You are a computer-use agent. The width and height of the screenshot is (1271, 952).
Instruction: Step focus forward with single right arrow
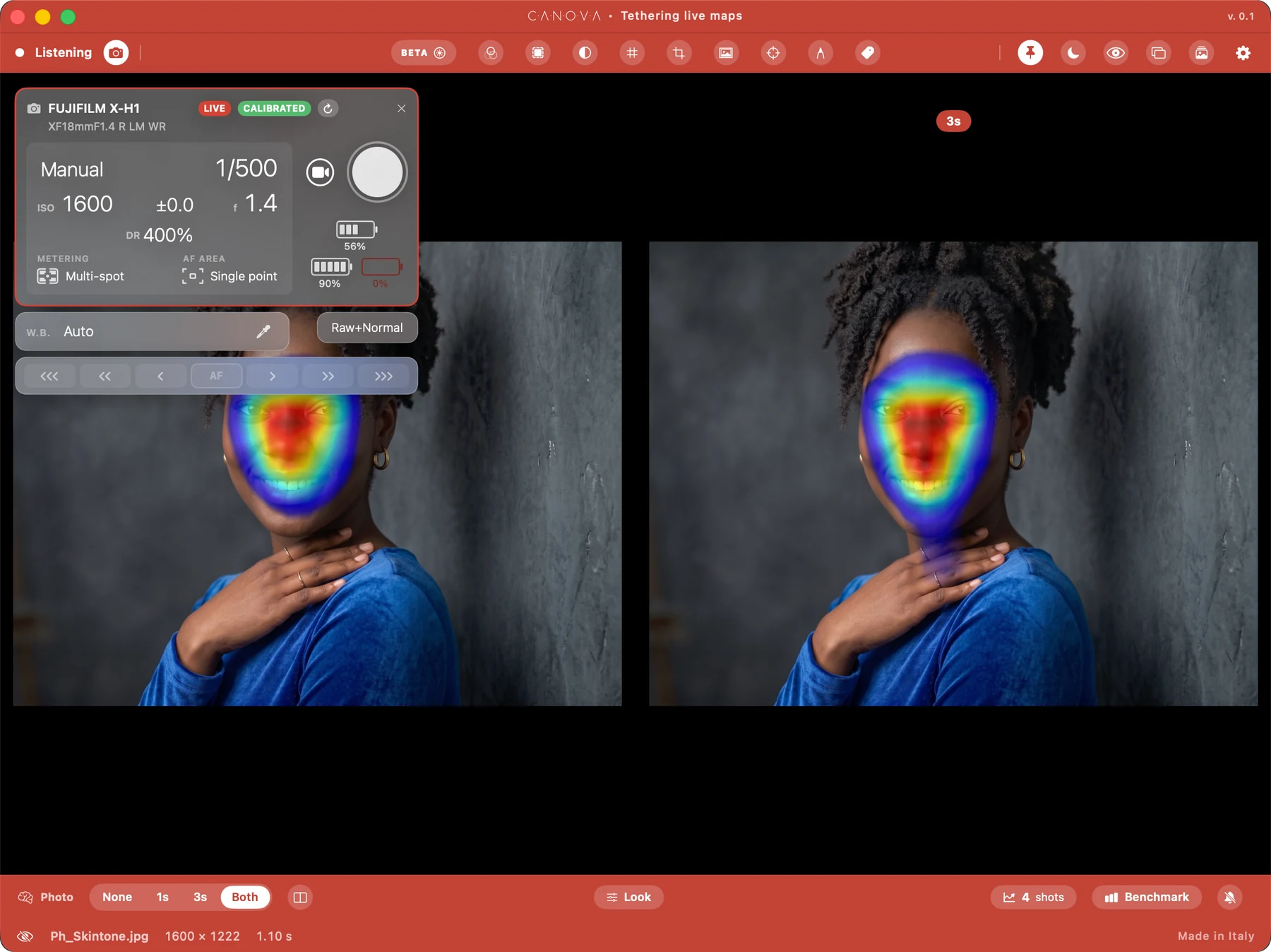coord(272,376)
